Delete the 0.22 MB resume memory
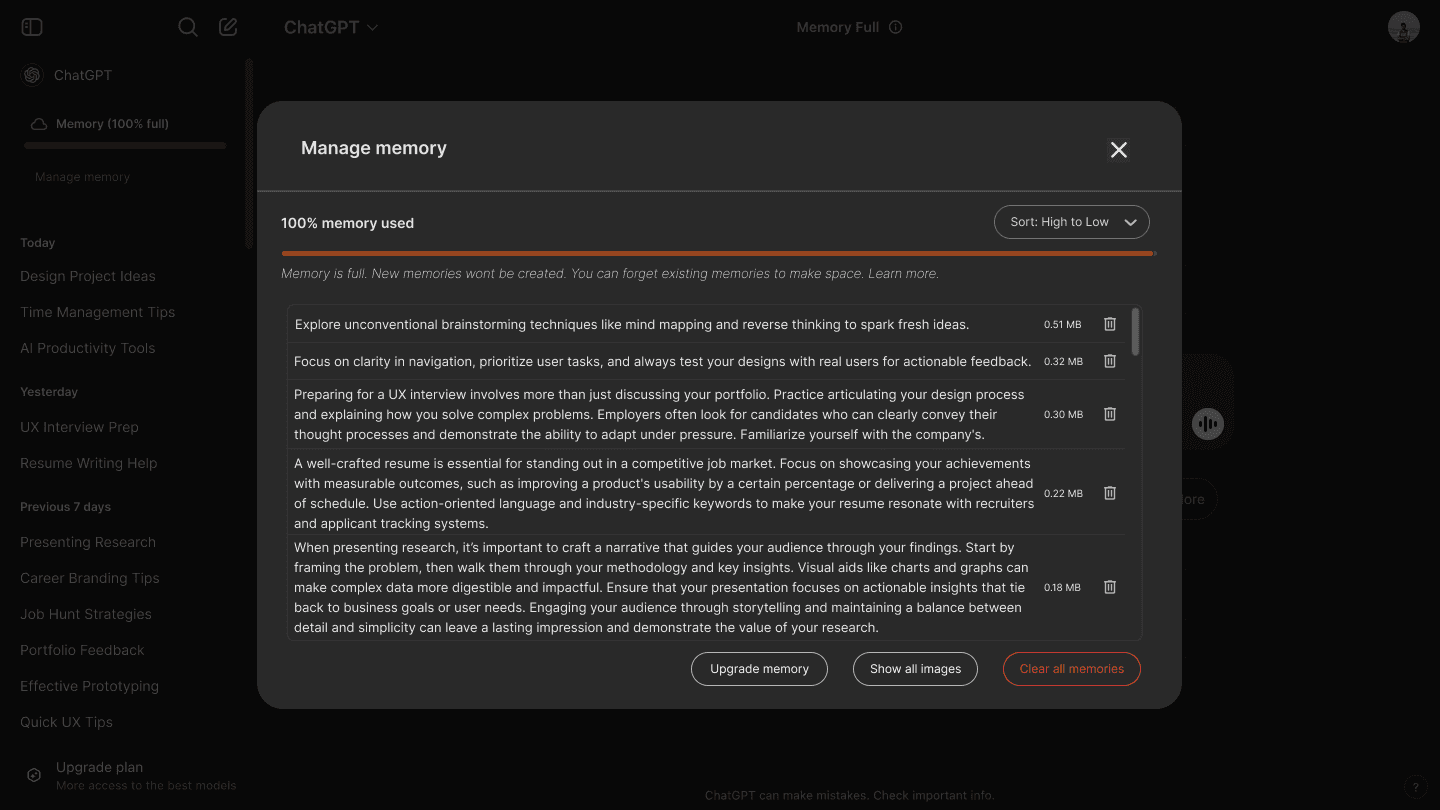Image resolution: width=1440 pixels, height=810 pixels. pos(1110,493)
